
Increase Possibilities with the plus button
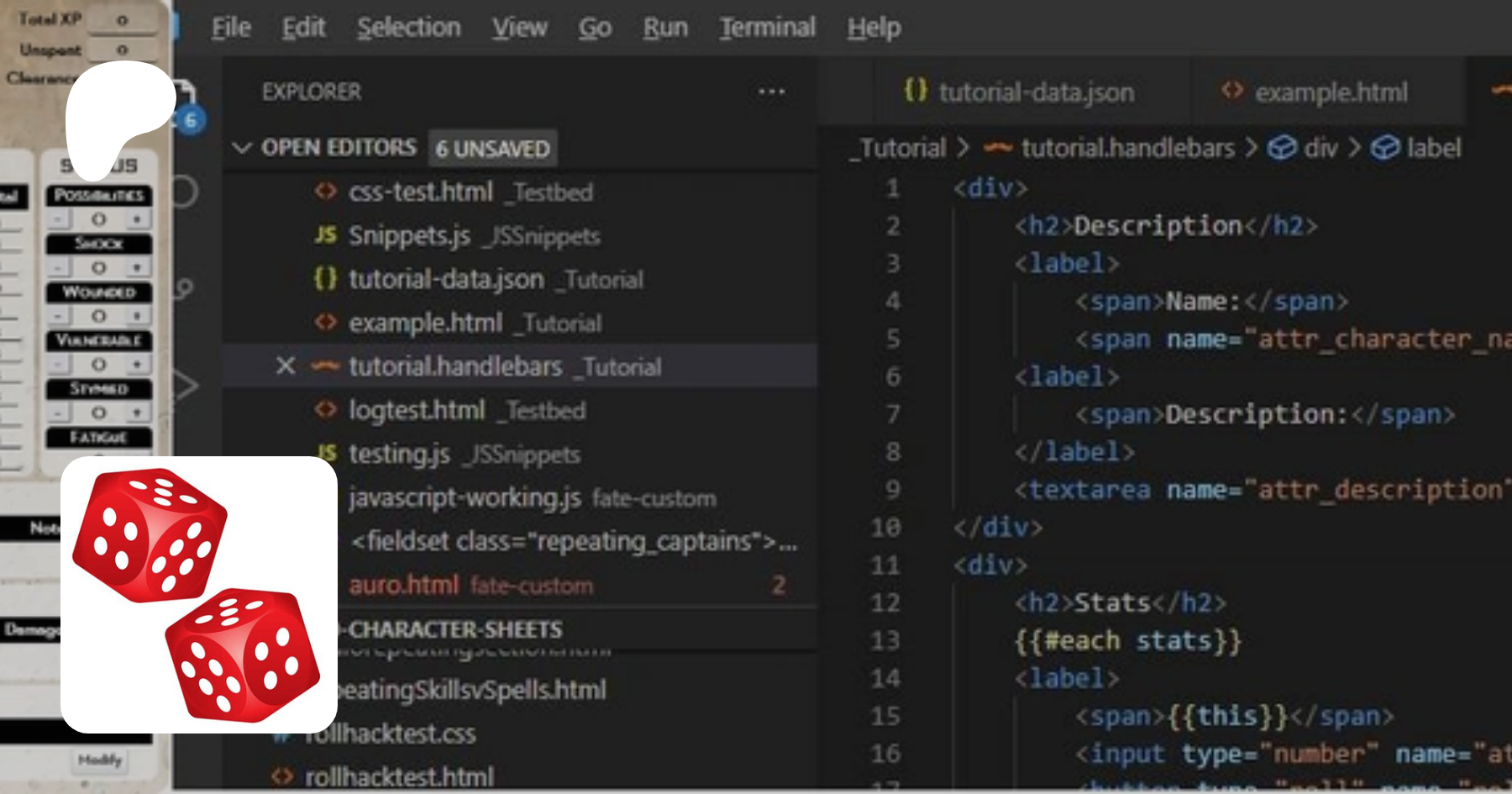click(x=136, y=219)
